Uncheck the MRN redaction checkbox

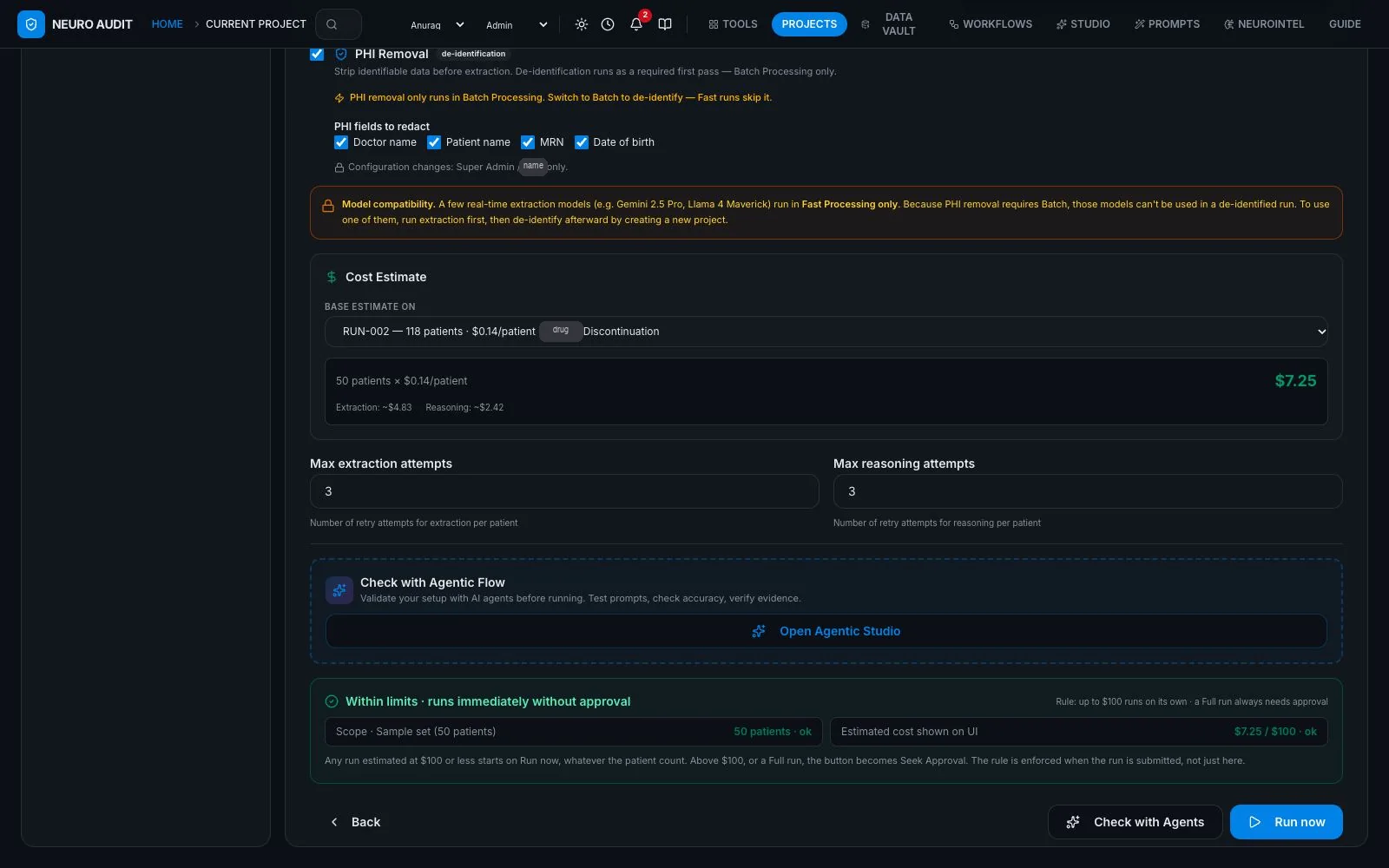click(528, 142)
